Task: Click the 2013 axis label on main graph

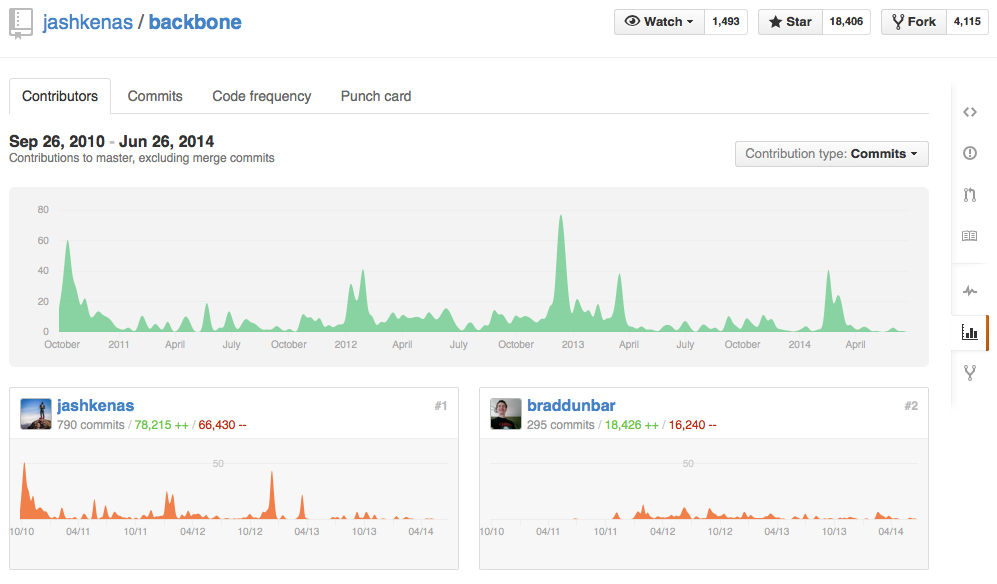Action: [572, 344]
